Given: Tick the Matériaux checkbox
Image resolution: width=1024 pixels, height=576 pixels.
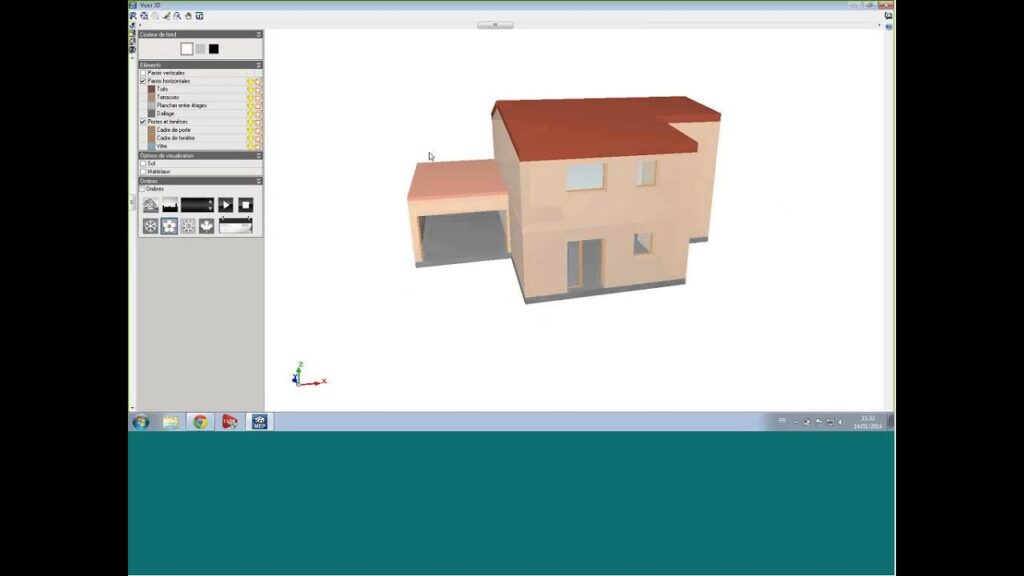Looking at the screenshot, I should point(143,171).
